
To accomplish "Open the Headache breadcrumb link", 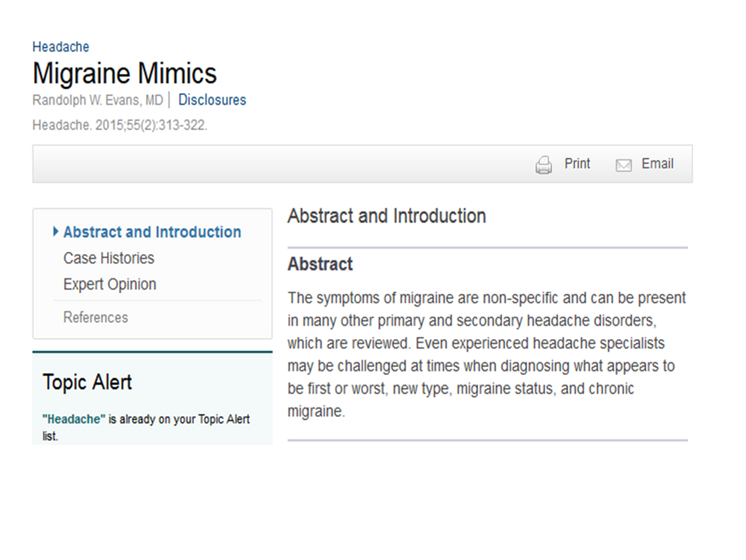I will click(x=60, y=47).
